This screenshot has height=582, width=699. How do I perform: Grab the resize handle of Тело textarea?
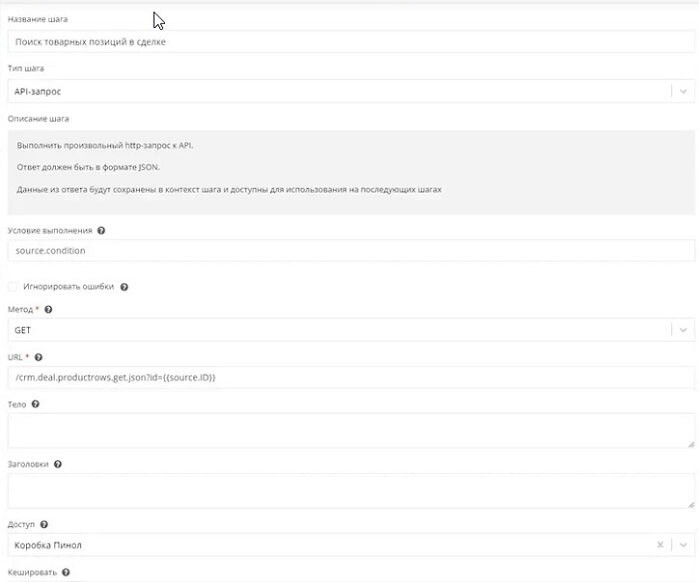coord(691,443)
